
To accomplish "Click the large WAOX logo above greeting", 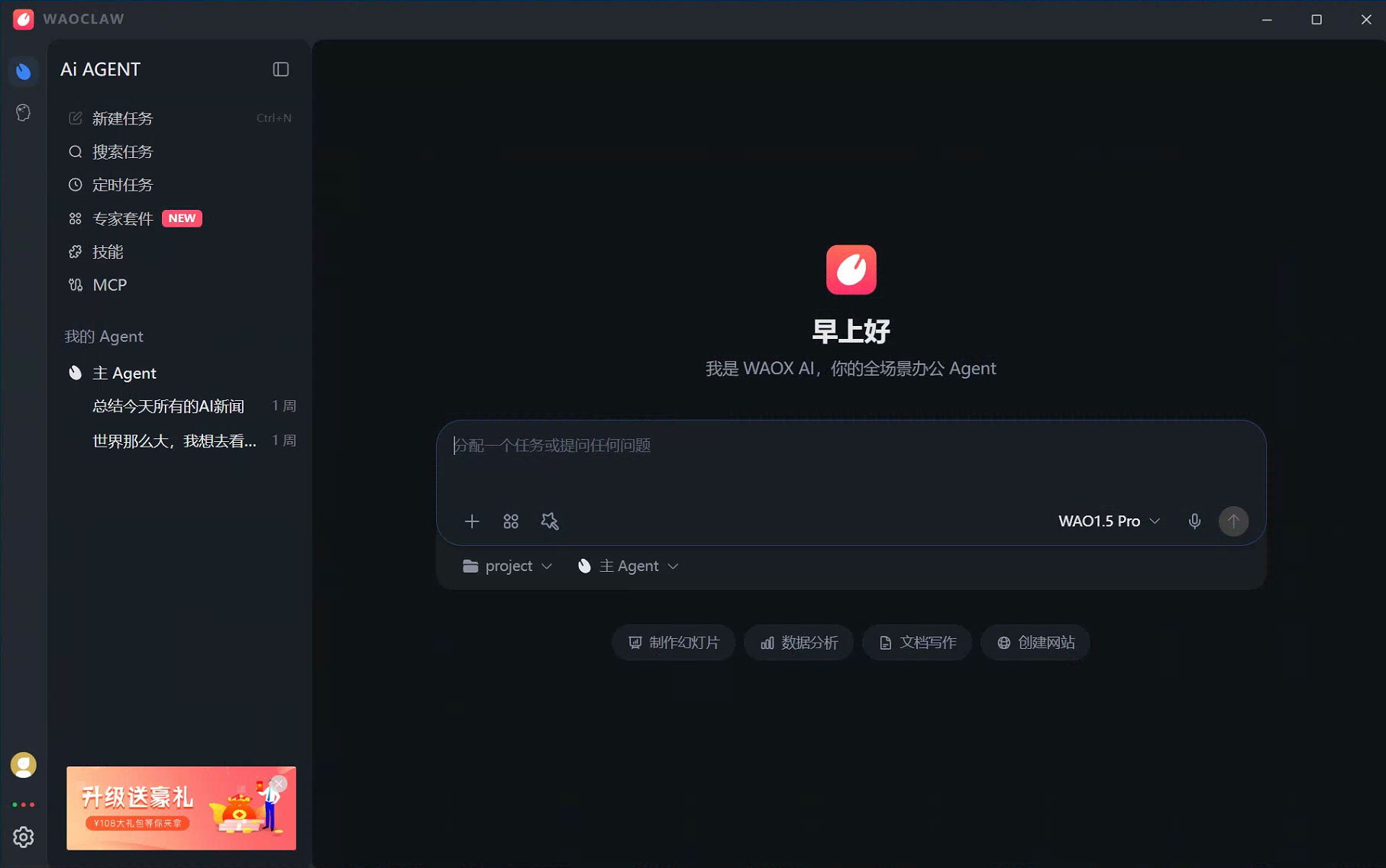I will (851, 269).
